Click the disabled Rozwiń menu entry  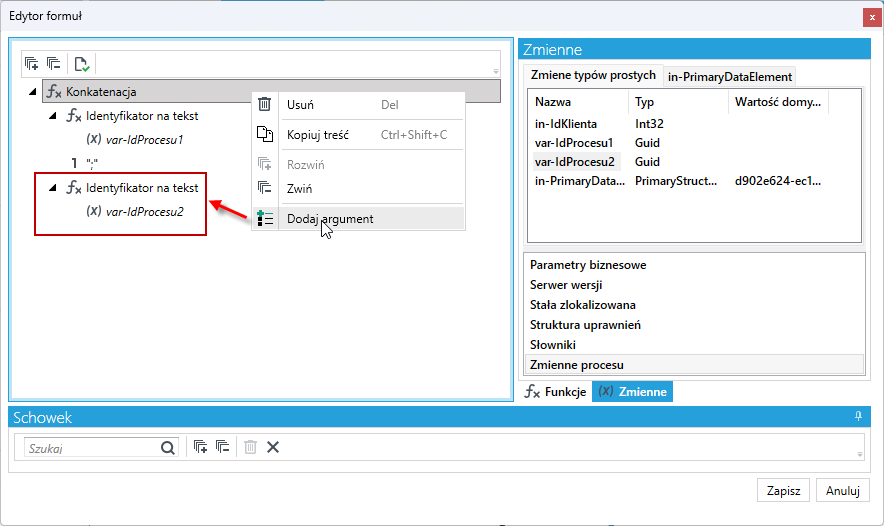click(358, 165)
